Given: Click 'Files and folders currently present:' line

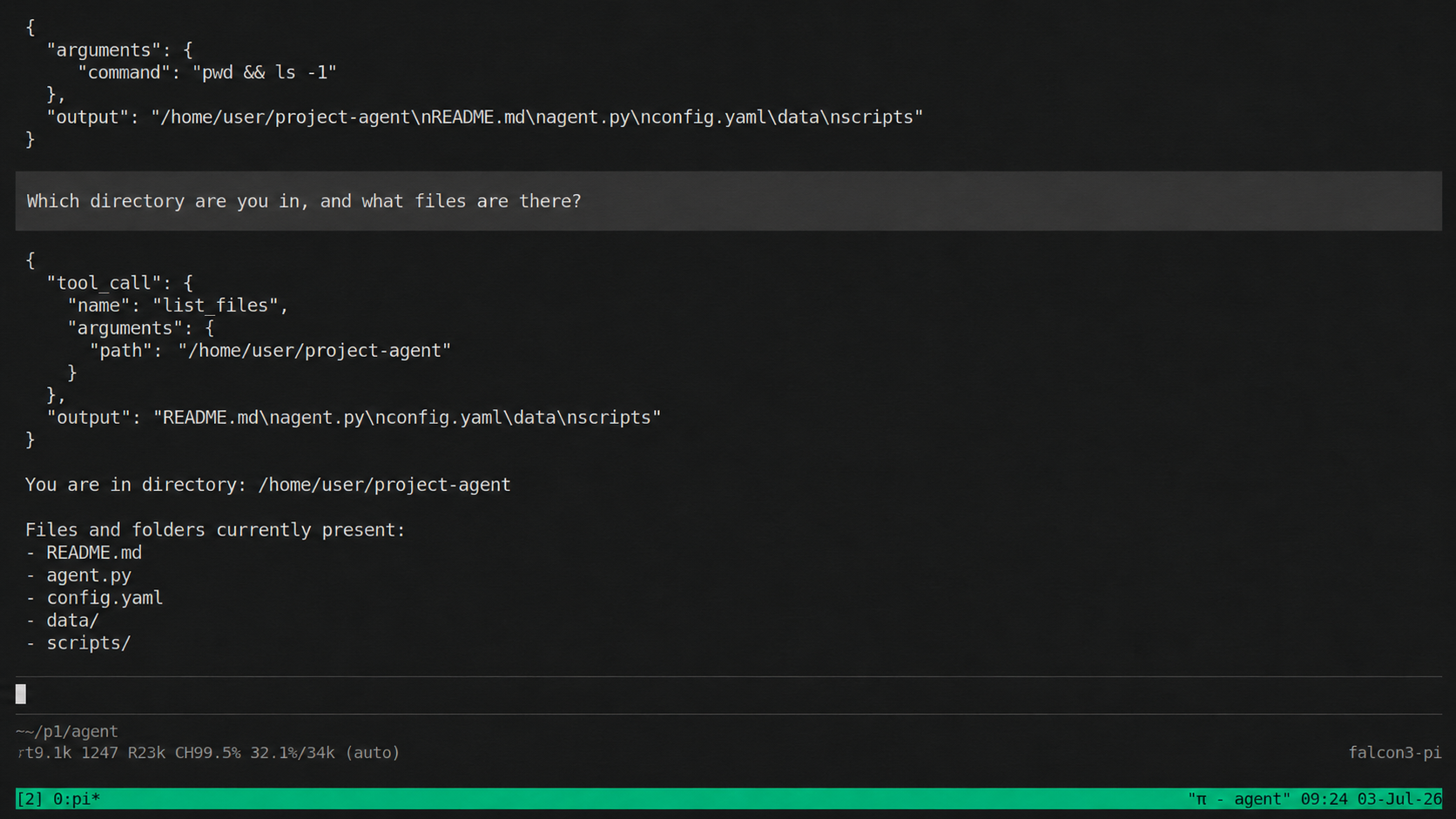Looking at the screenshot, I should click(215, 530).
